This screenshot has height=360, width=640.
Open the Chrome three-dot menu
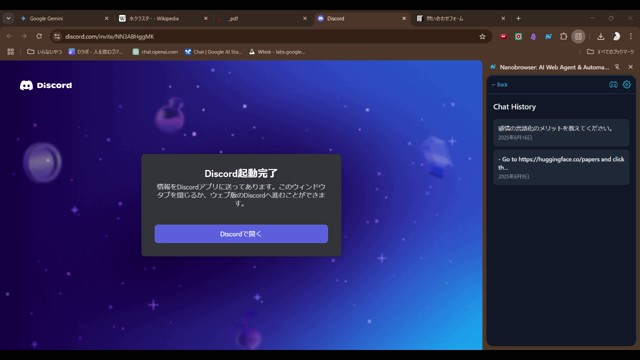coord(631,37)
